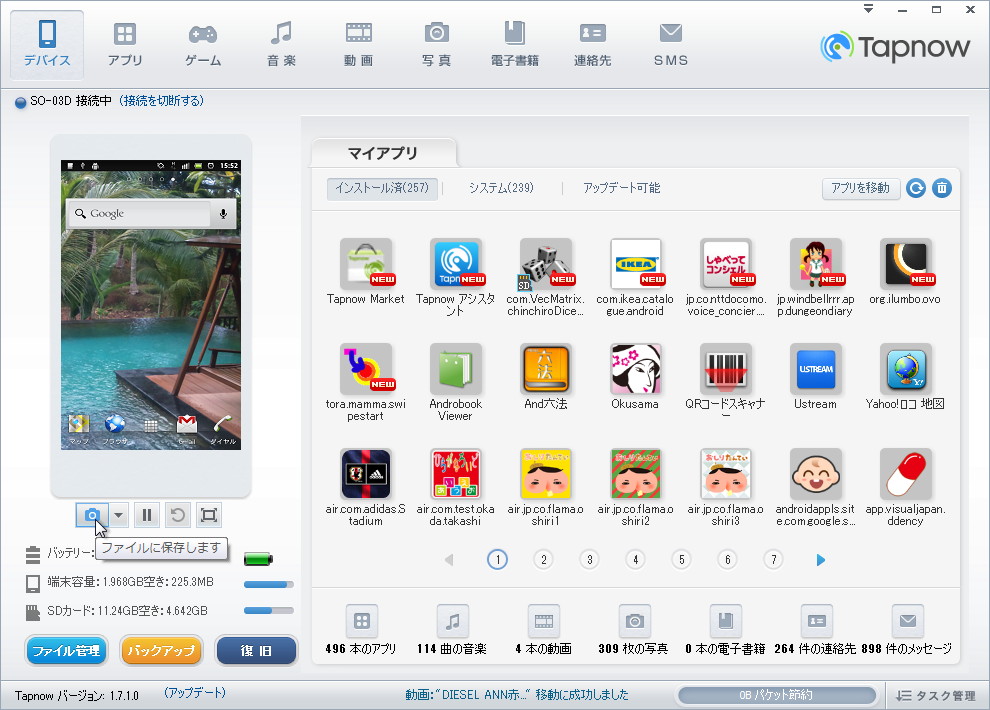Switch to the デバイス tab

(47, 44)
